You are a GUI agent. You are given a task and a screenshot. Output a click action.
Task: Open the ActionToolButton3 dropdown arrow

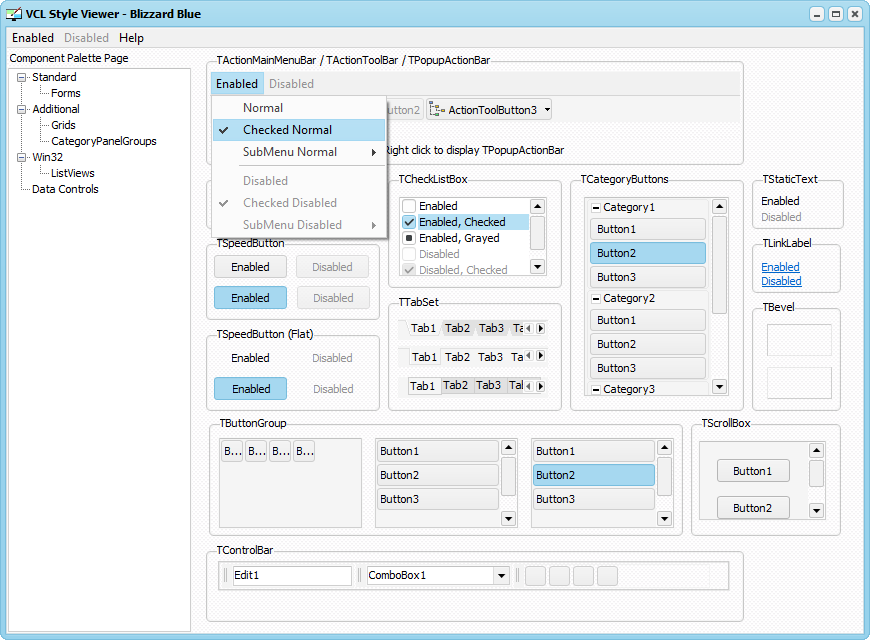tap(547, 110)
